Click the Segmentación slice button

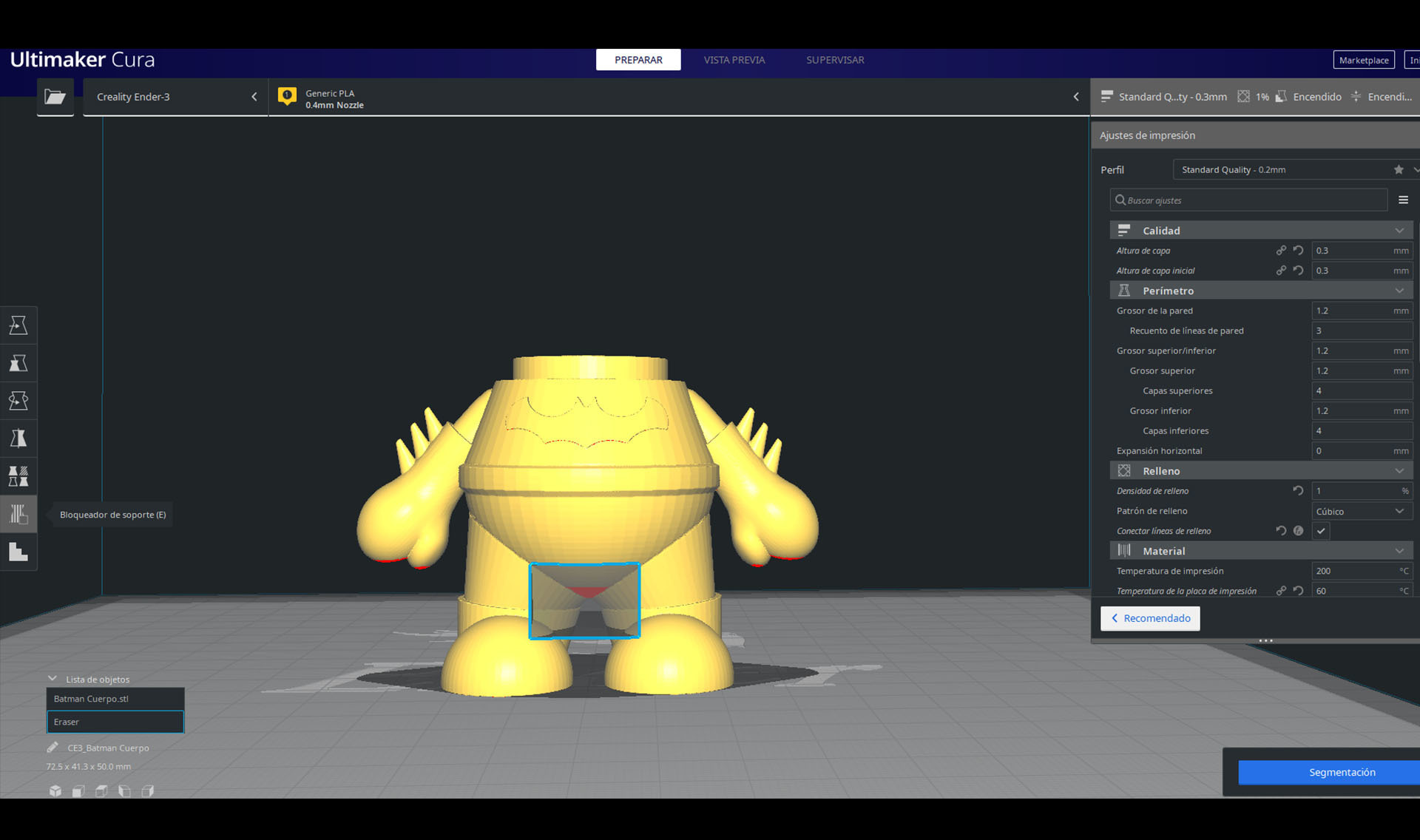(x=1329, y=772)
